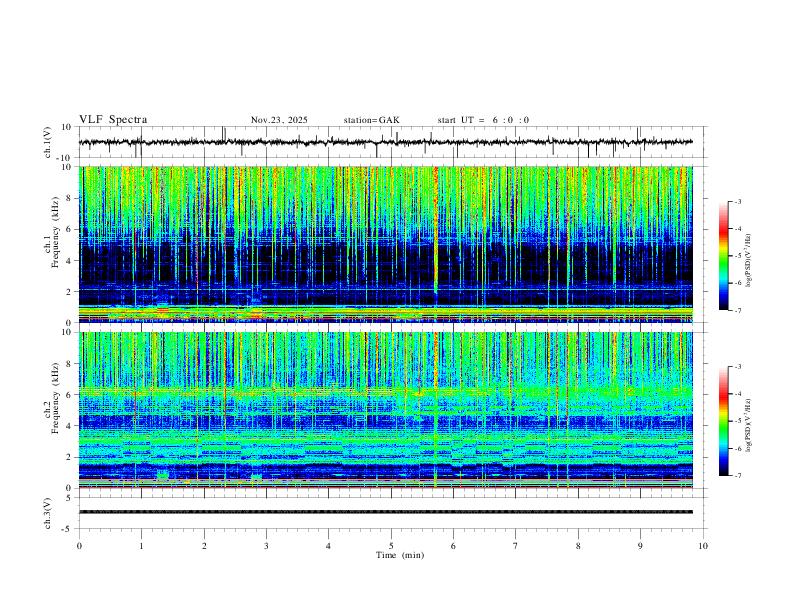The height and width of the screenshot is (612, 792).
Task: Click the upper color bar's '-3' label
Action: tap(737, 201)
